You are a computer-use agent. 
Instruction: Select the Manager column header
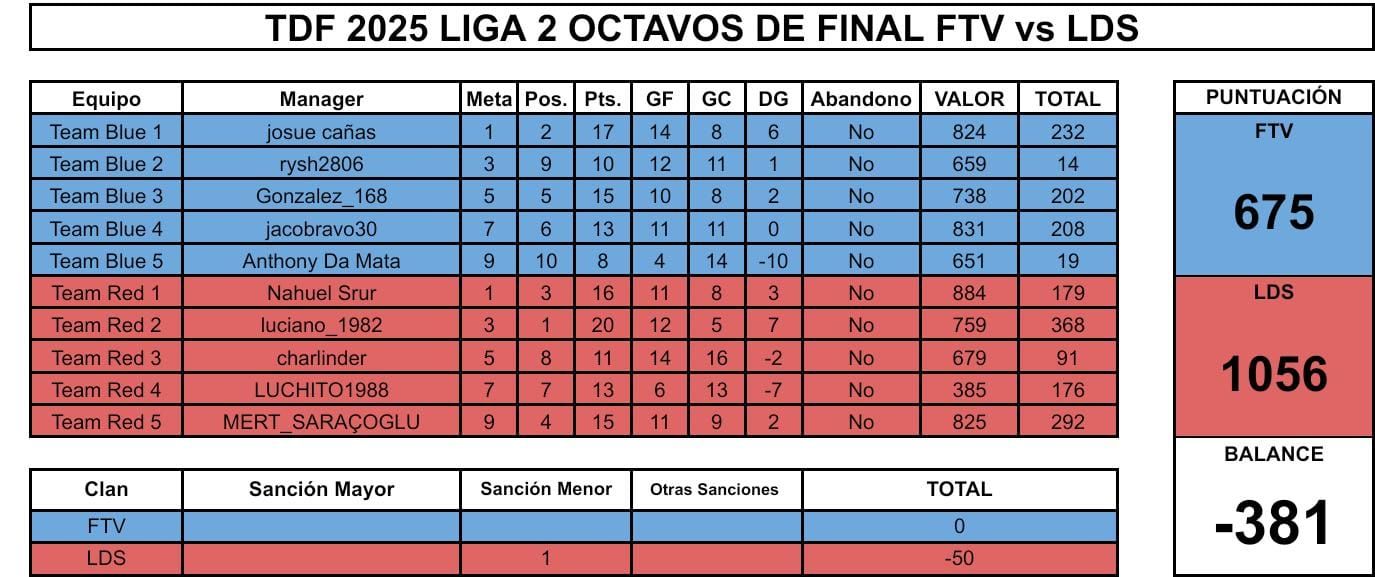[321, 99]
